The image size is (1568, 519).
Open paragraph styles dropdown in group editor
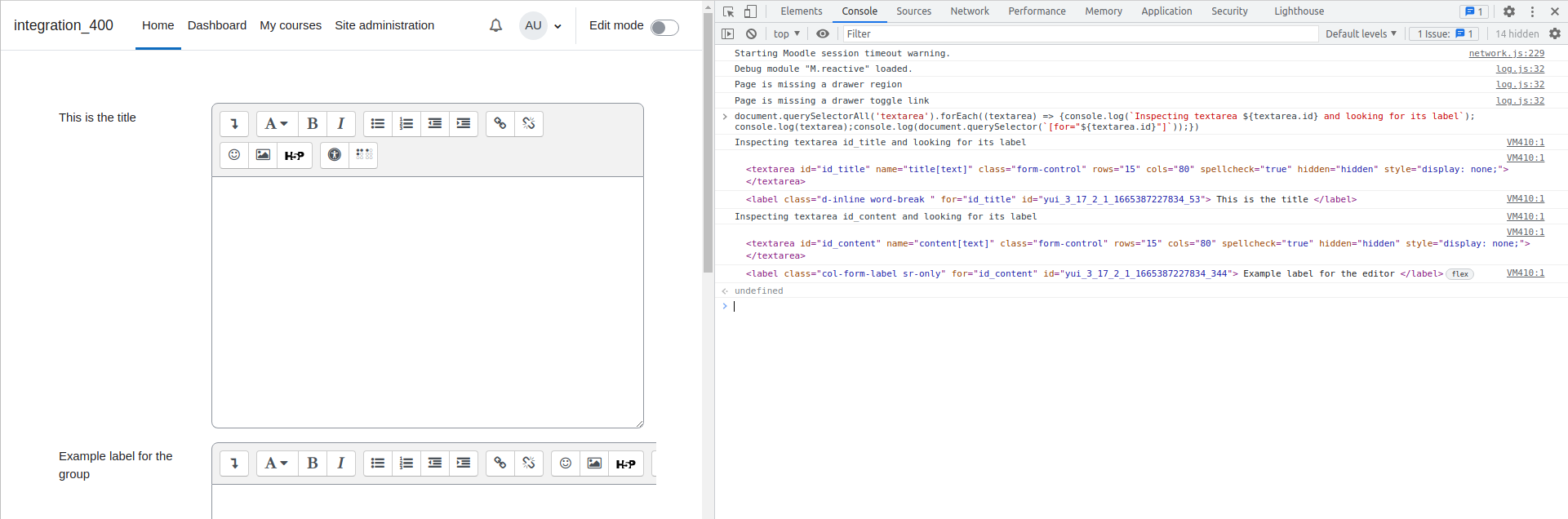(278, 464)
